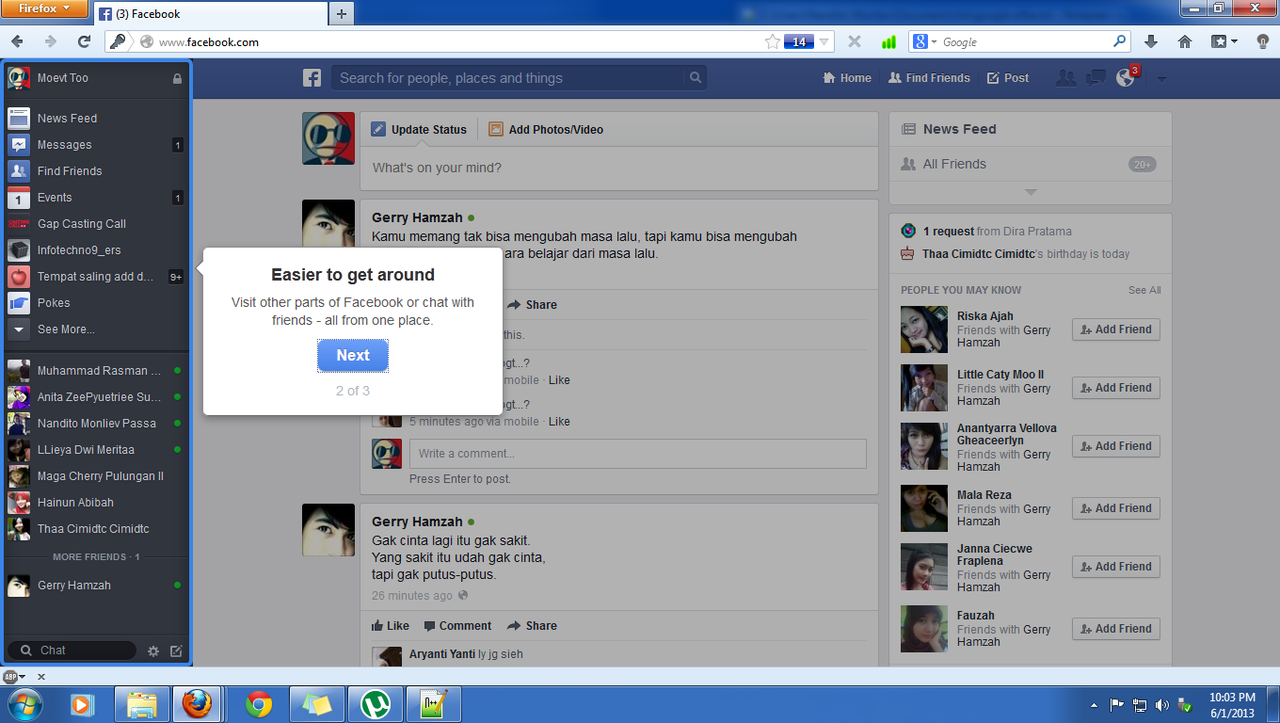Select the Update Status tab
Viewport: 1280px width, 723px height.
coord(419,129)
